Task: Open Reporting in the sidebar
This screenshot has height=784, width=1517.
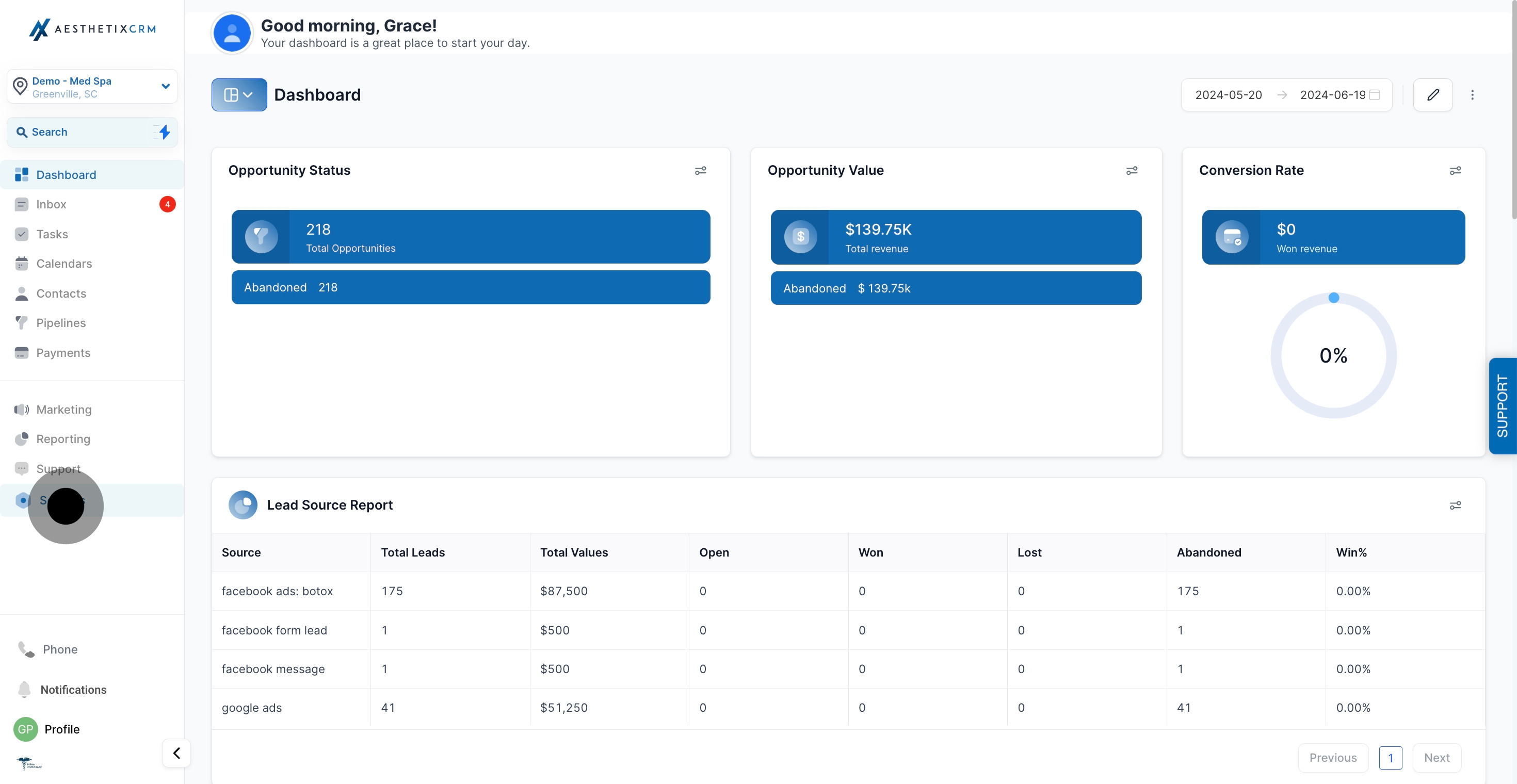Action: point(63,439)
